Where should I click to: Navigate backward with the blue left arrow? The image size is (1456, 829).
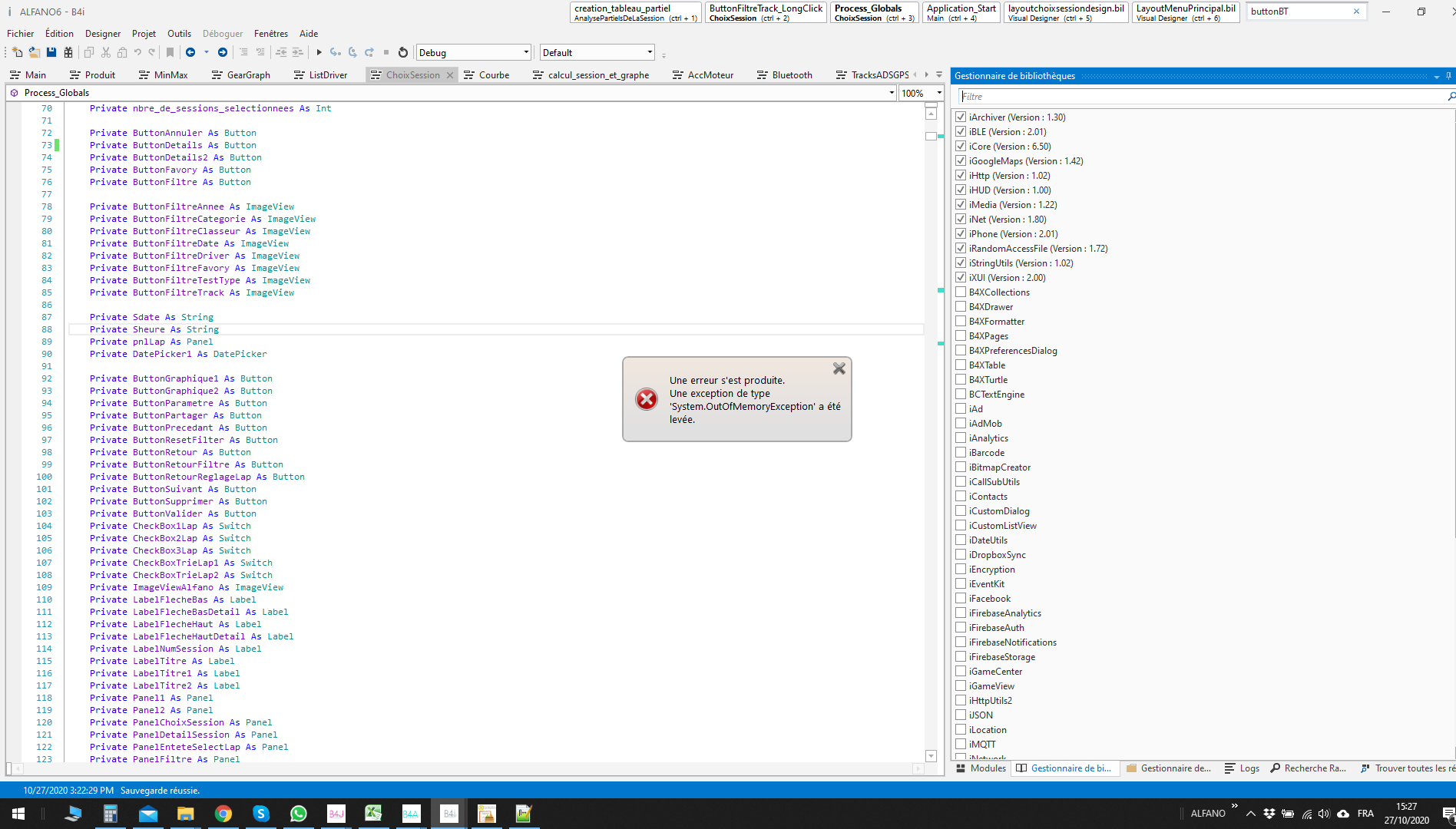[x=190, y=52]
